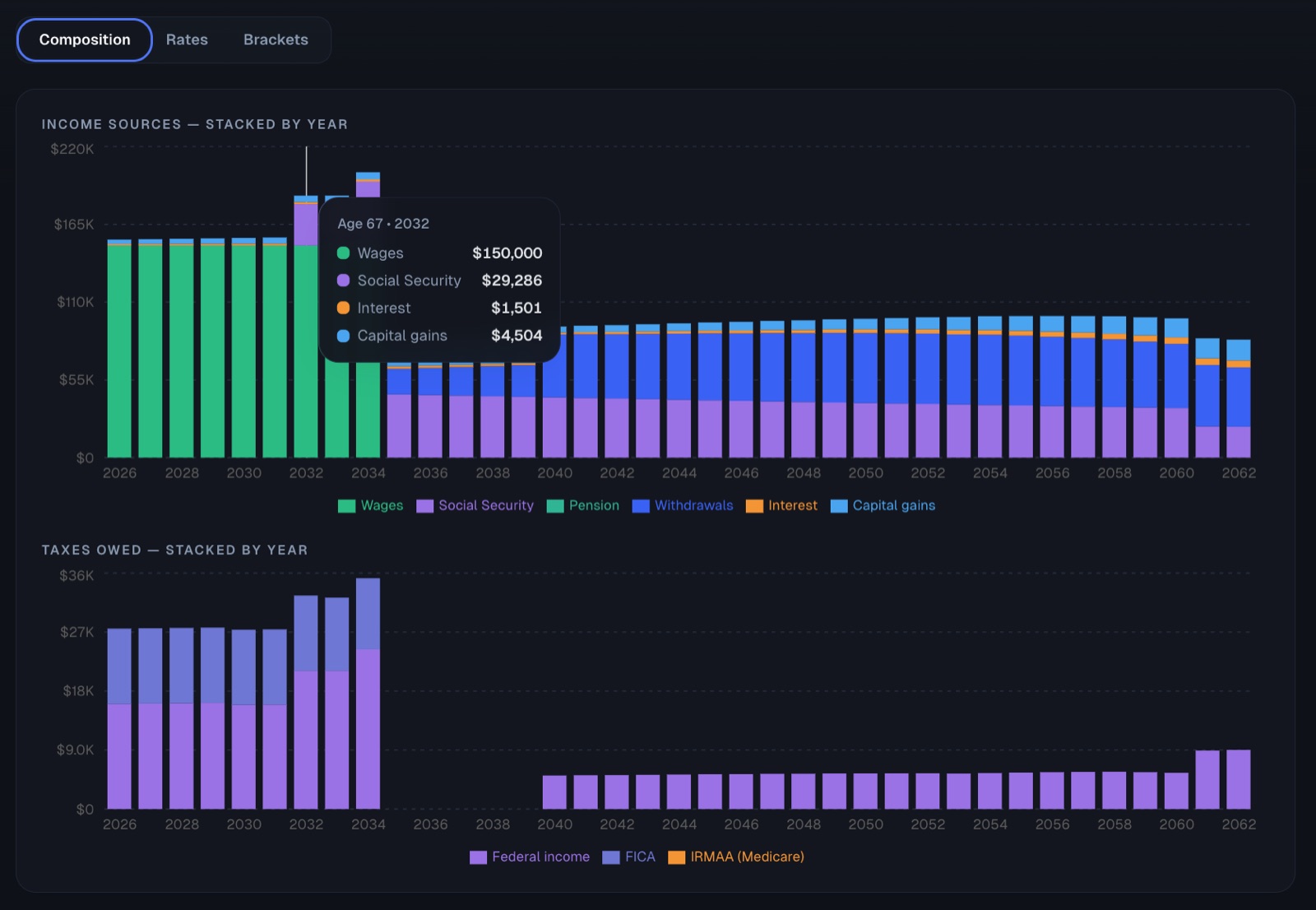Toggle Social Security series in income legend
Image resolution: width=1316 pixels, height=910 pixels.
[475, 505]
